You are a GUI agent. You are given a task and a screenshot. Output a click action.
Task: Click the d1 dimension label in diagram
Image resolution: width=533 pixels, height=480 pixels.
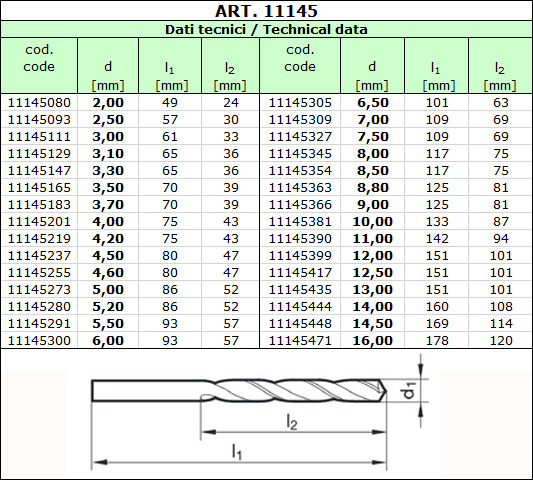(409, 390)
